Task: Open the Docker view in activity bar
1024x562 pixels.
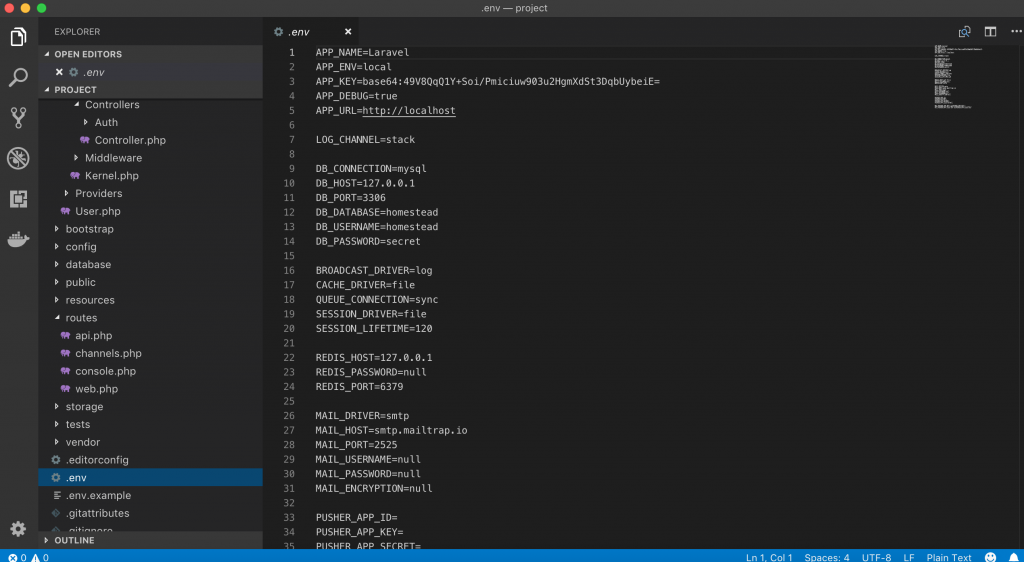Action: [18, 240]
